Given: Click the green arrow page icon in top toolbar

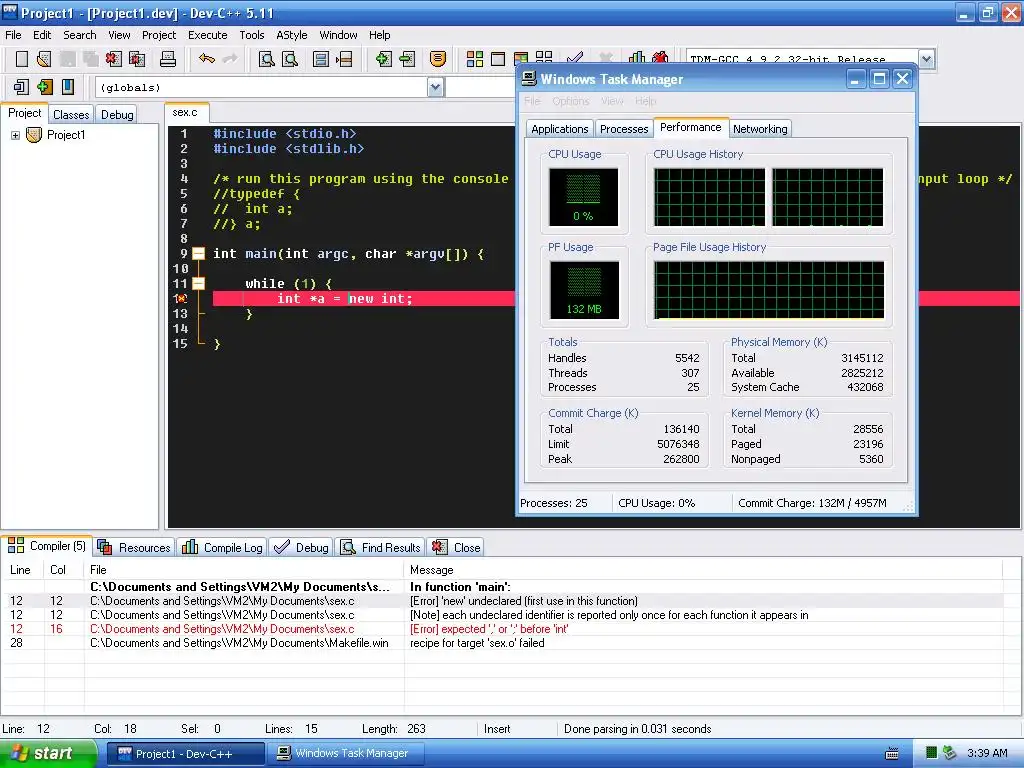Looking at the screenshot, I should pos(407,59).
